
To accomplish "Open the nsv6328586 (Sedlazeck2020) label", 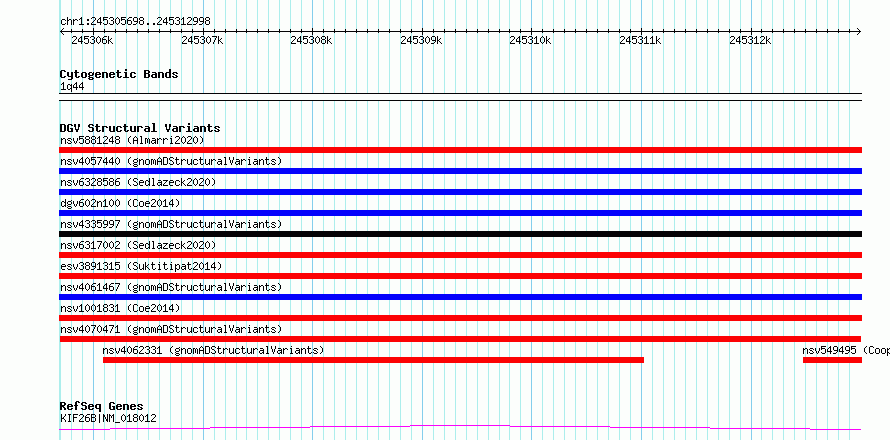I will click(138, 182).
